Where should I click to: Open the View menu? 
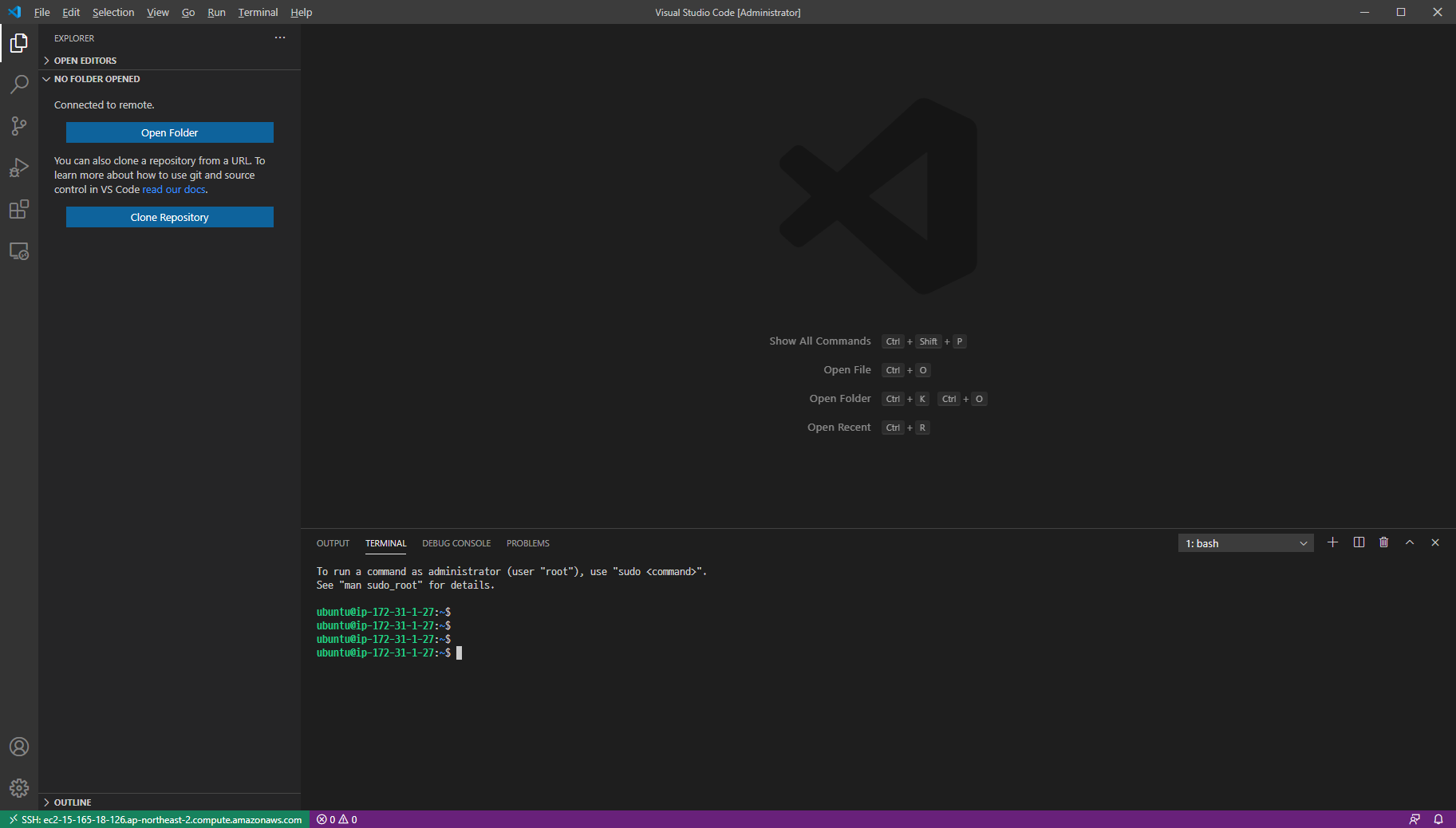(x=158, y=12)
